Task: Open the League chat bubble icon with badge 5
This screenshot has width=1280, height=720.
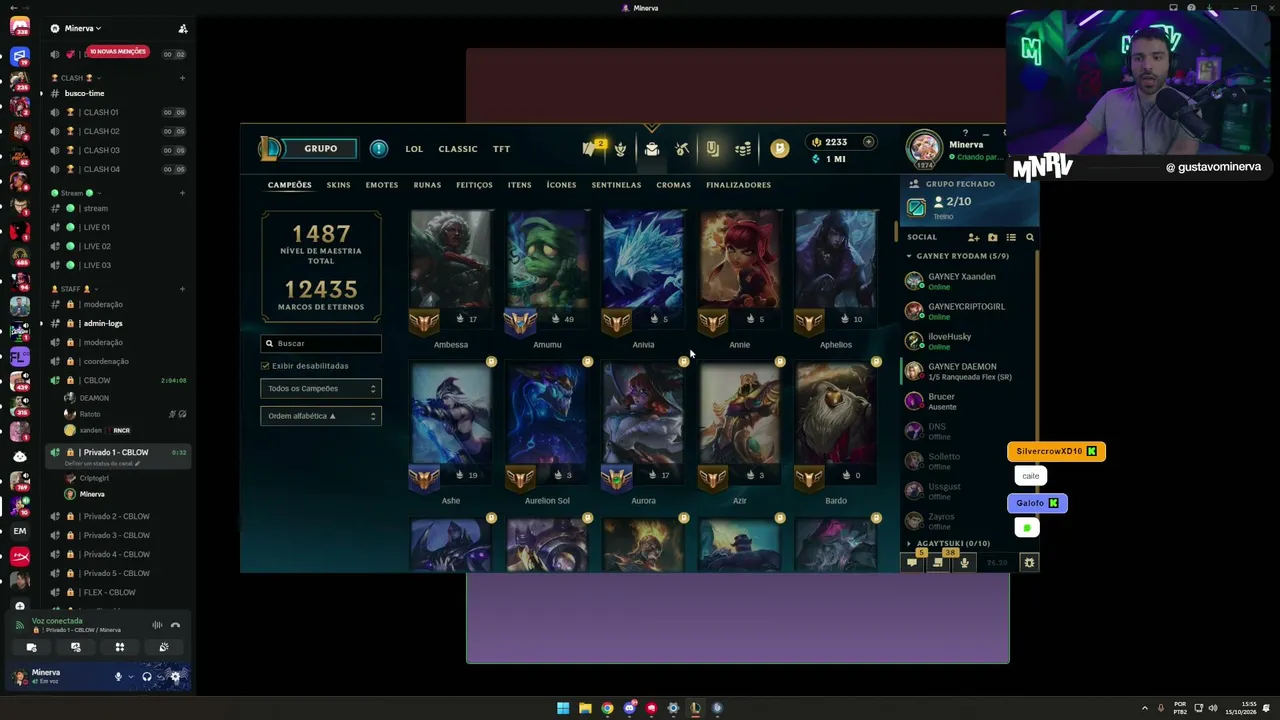Action: 912,563
